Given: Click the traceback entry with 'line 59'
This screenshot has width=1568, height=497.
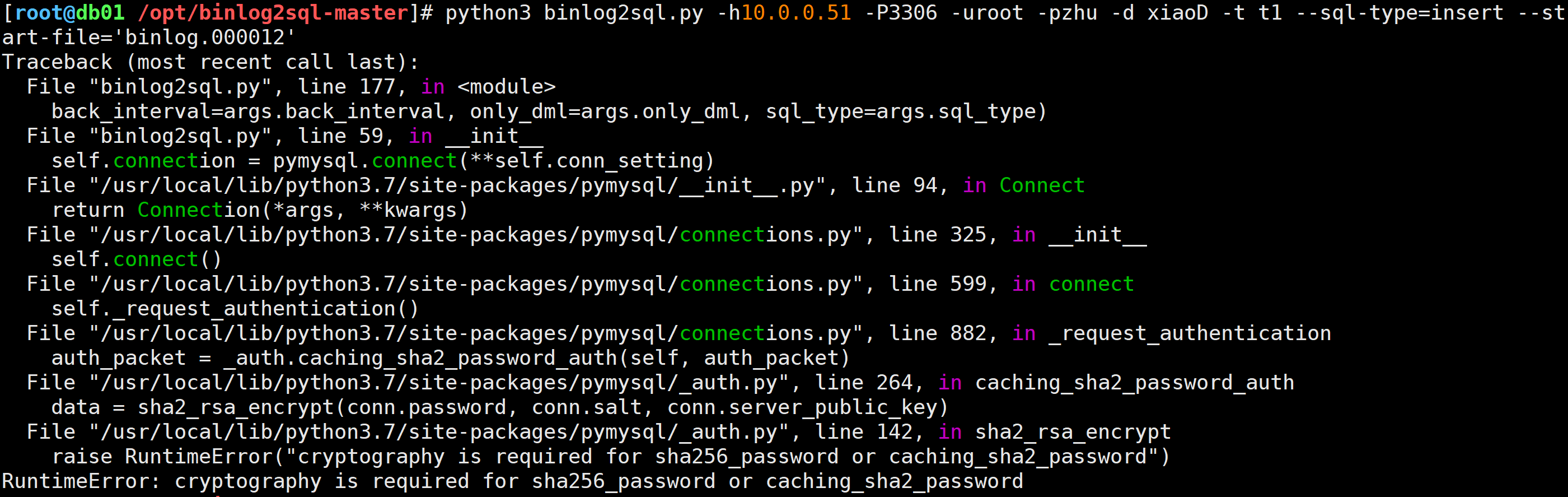Looking at the screenshot, I should point(285,136).
